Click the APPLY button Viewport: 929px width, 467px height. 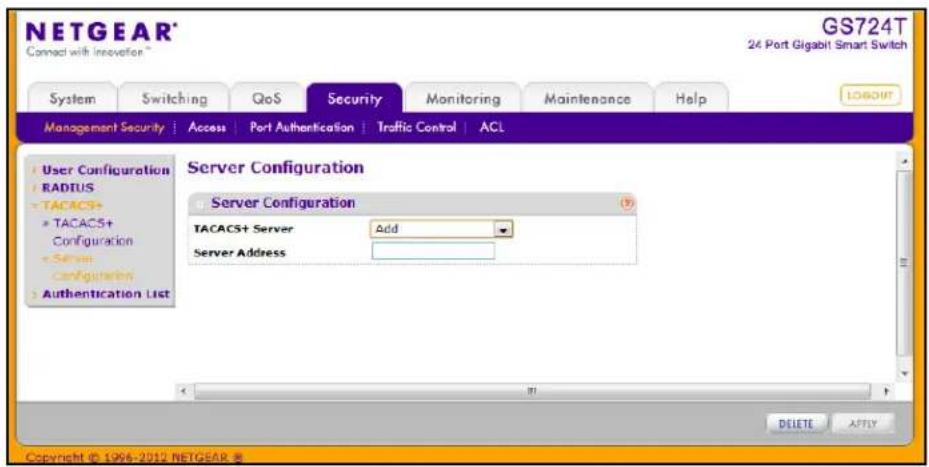pyautogui.click(x=862, y=424)
